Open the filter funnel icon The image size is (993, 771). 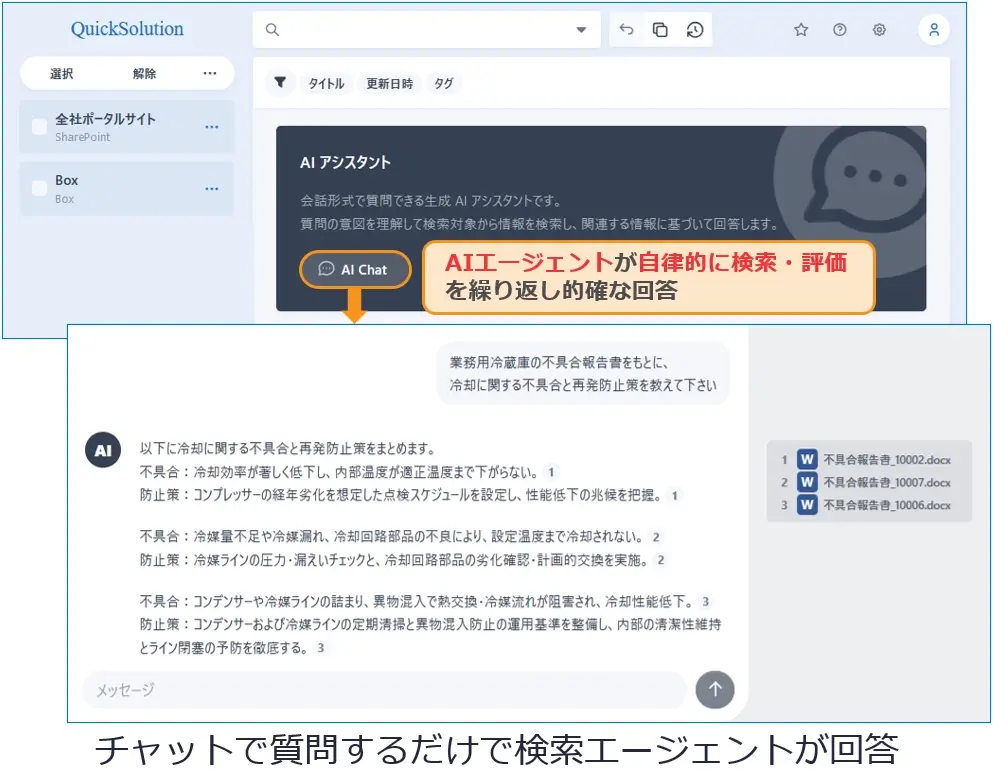[280, 83]
